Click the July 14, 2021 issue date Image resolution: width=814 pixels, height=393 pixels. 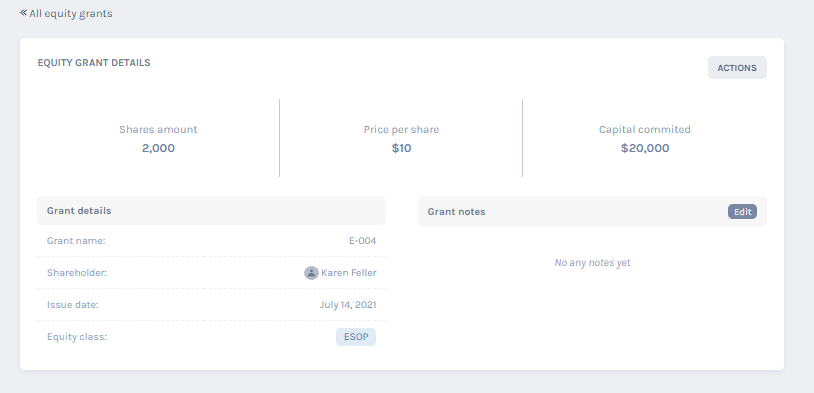coord(348,305)
